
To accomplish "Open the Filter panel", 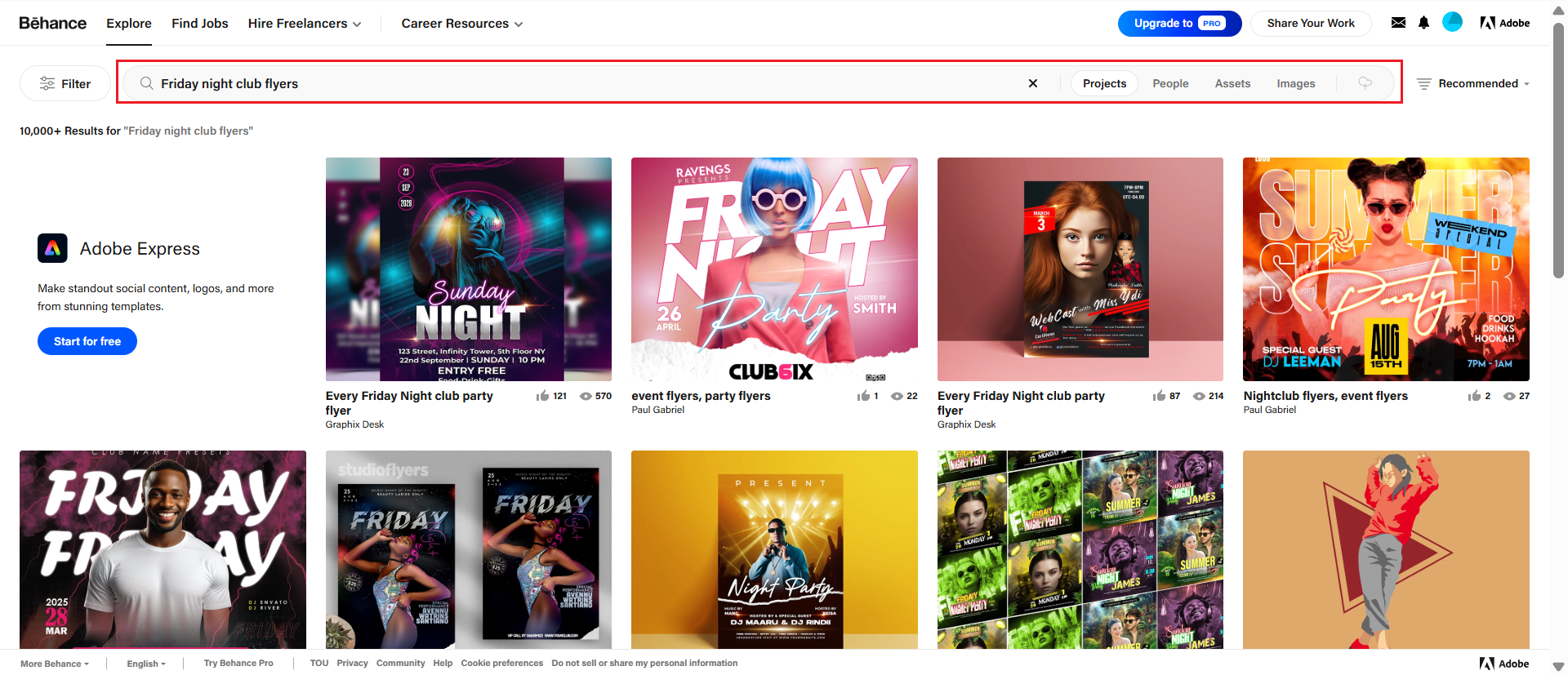I will pos(65,83).
